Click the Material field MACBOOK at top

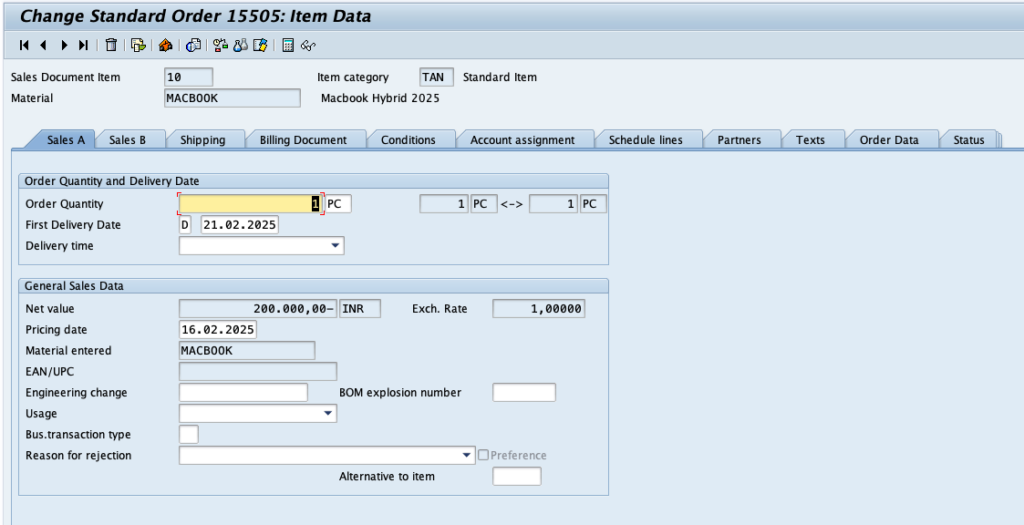[x=232, y=98]
